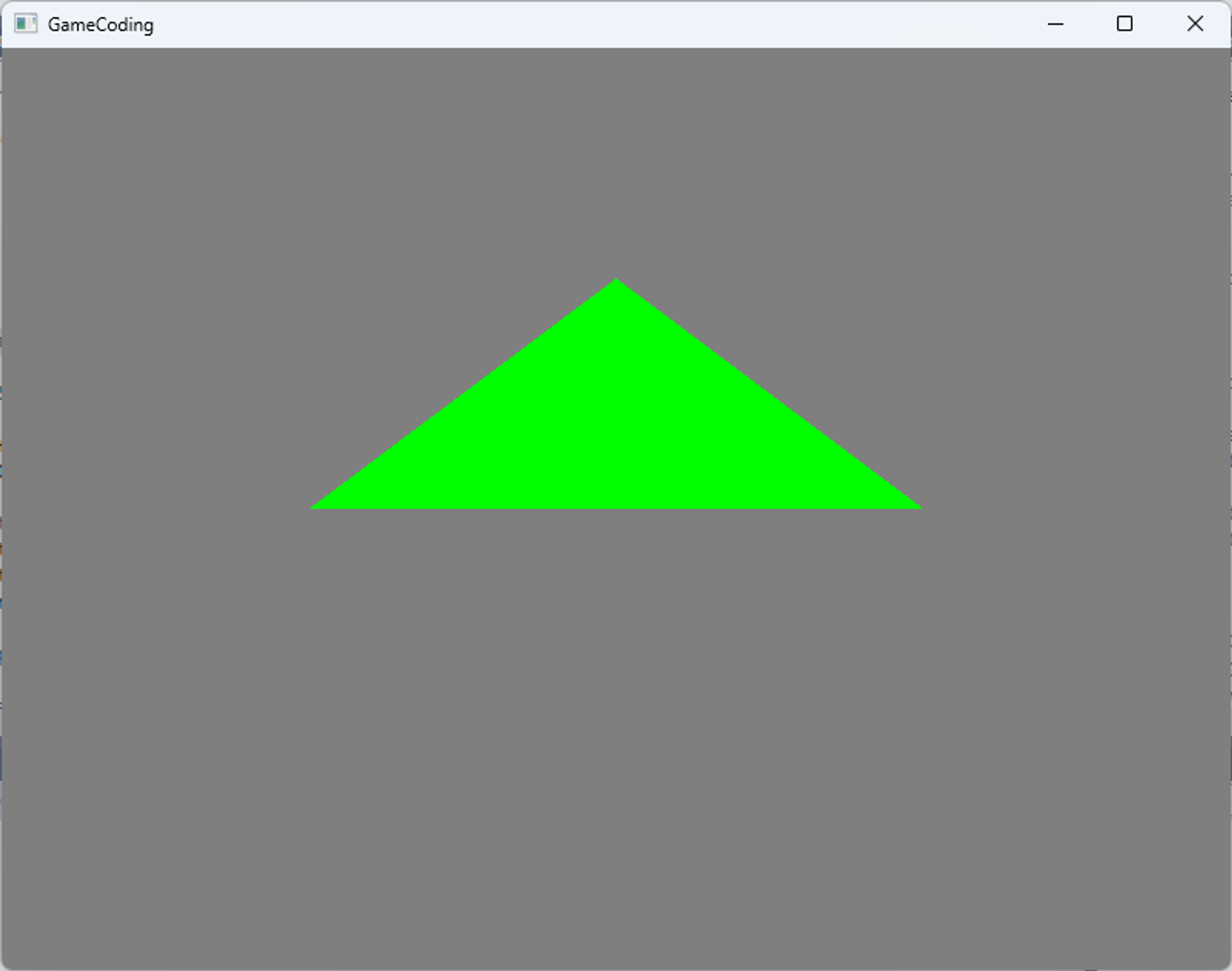Click the gray canvas's bottom-right corner
Viewport: 1232px width, 971px height.
pos(1225,964)
